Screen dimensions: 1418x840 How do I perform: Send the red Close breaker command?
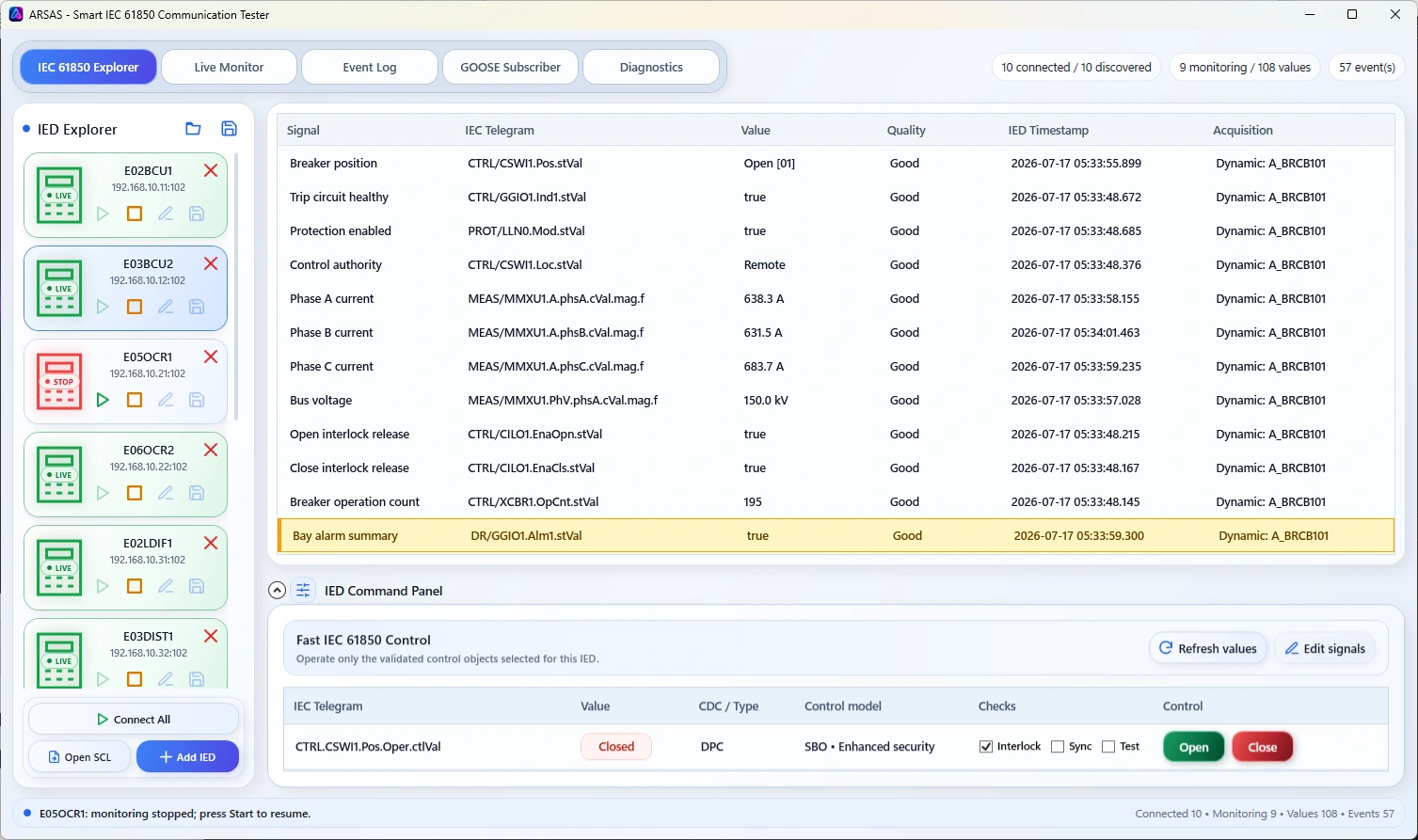click(1262, 747)
